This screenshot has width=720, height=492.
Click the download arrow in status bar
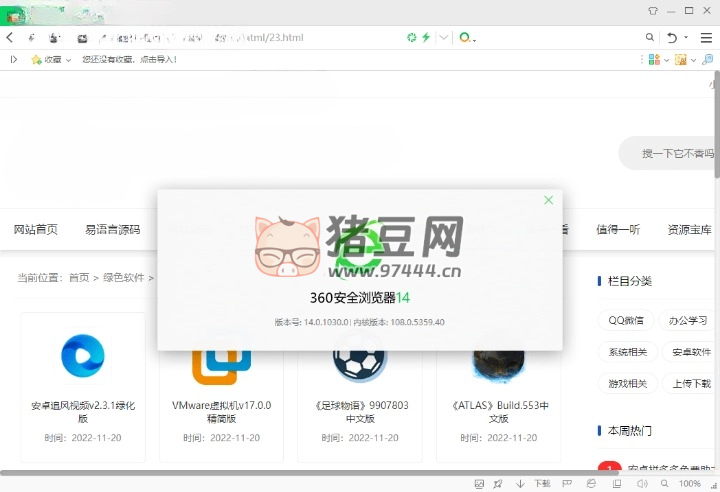coord(520,484)
